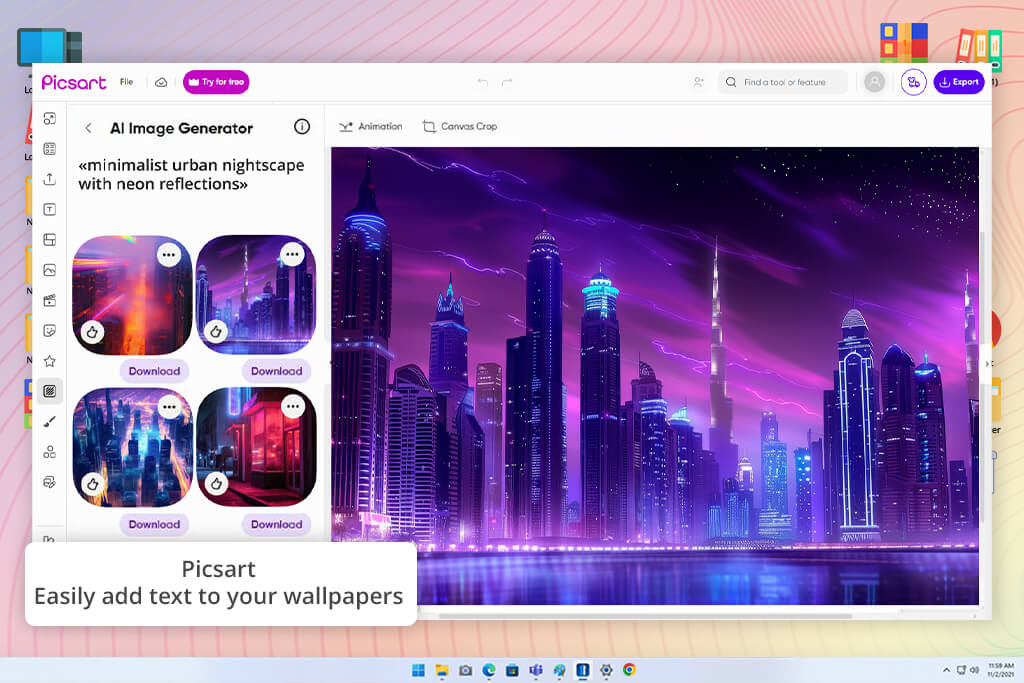The image size is (1024, 683).
Task: Select the red storefront thumbnail
Action: click(256, 447)
